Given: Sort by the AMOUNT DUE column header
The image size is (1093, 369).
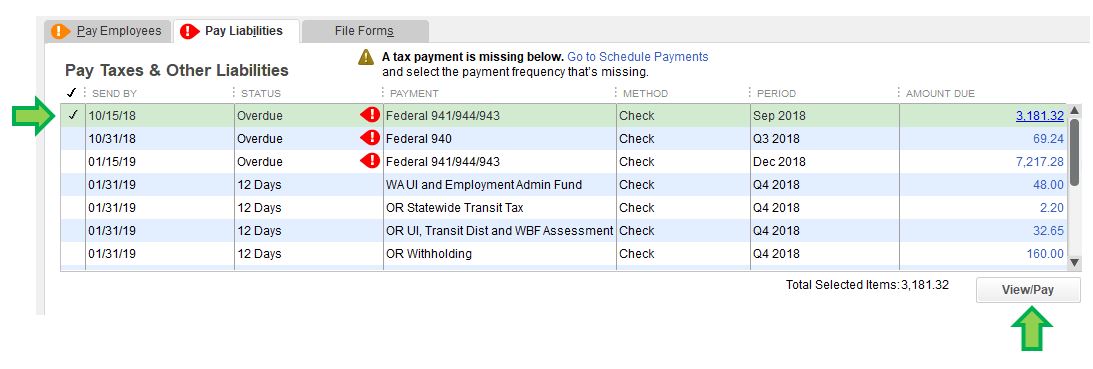Looking at the screenshot, I should [940, 93].
